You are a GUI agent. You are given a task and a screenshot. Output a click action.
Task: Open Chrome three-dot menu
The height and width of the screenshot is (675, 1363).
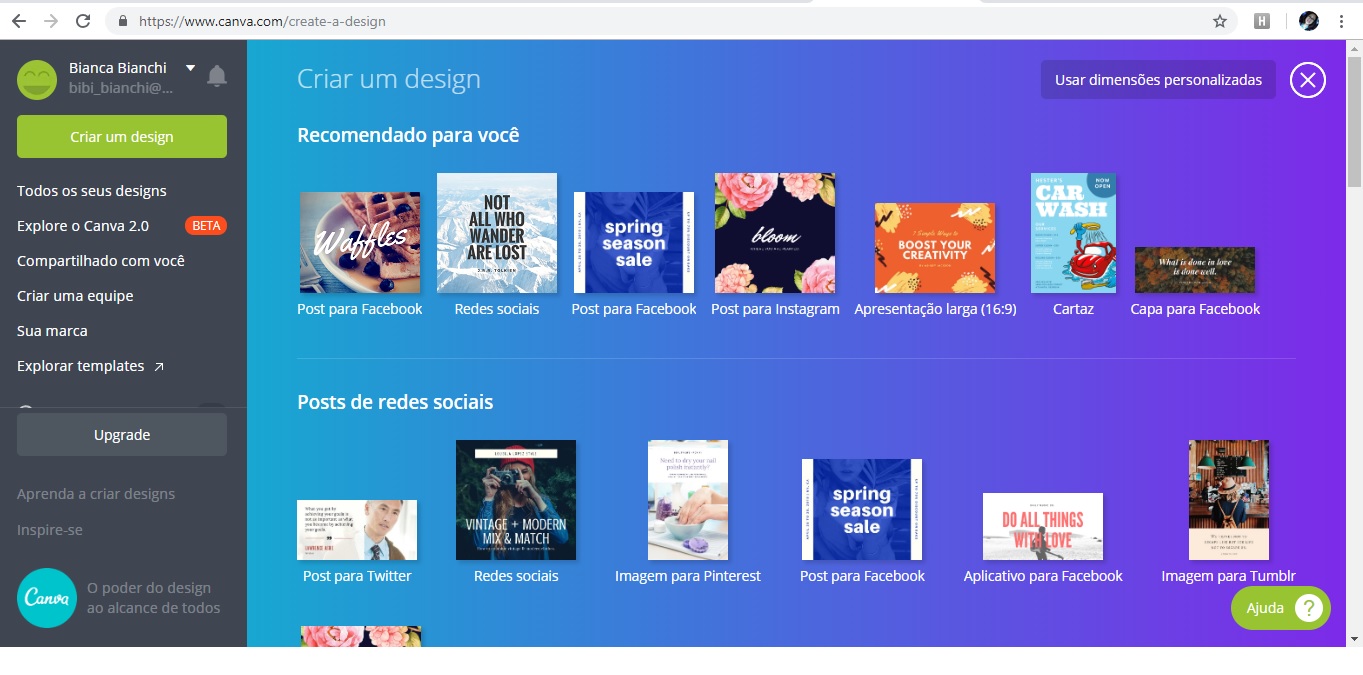[1342, 21]
